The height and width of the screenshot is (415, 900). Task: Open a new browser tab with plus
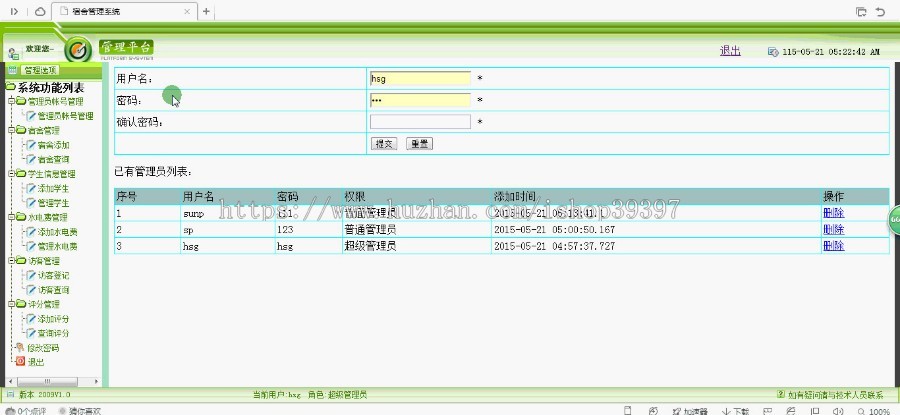click(207, 11)
